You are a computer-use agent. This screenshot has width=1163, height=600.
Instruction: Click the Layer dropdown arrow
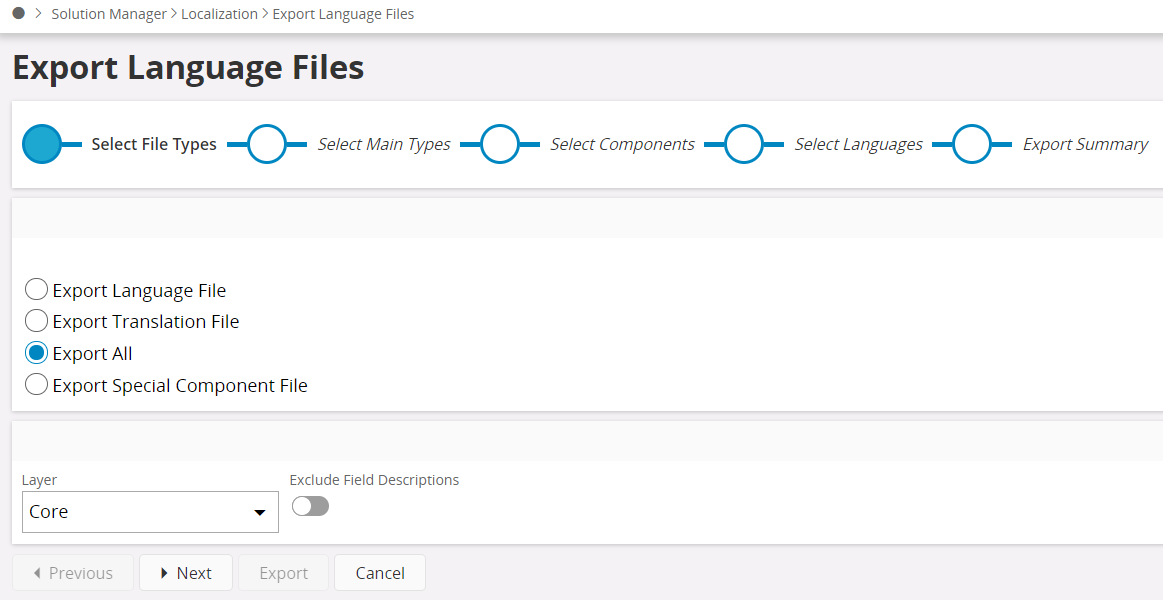click(x=260, y=513)
